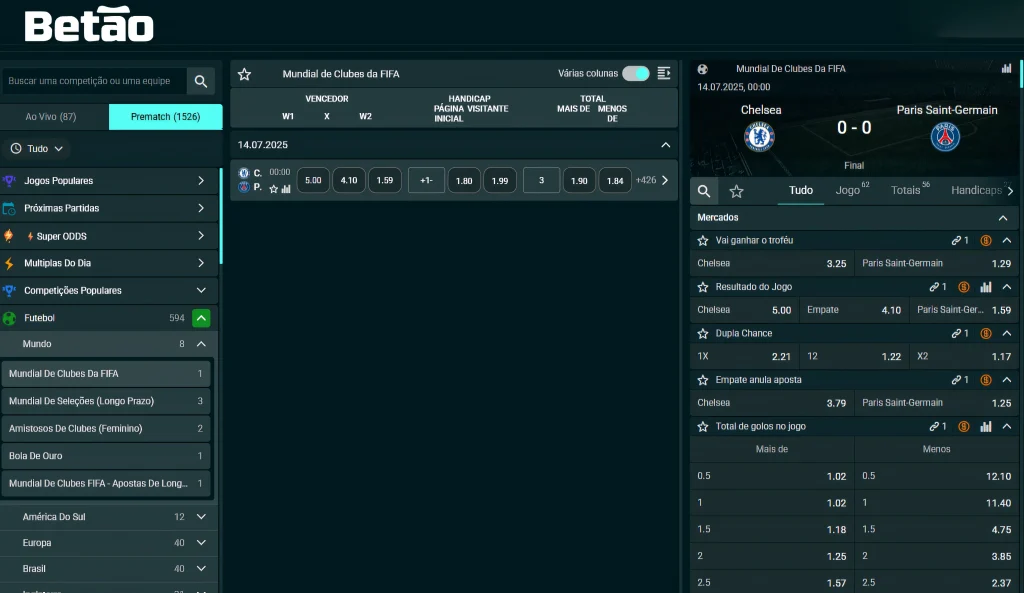Favorite the Total de golos no jogo market
Viewport: 1024px width, 593px height.
coord(703,426)
